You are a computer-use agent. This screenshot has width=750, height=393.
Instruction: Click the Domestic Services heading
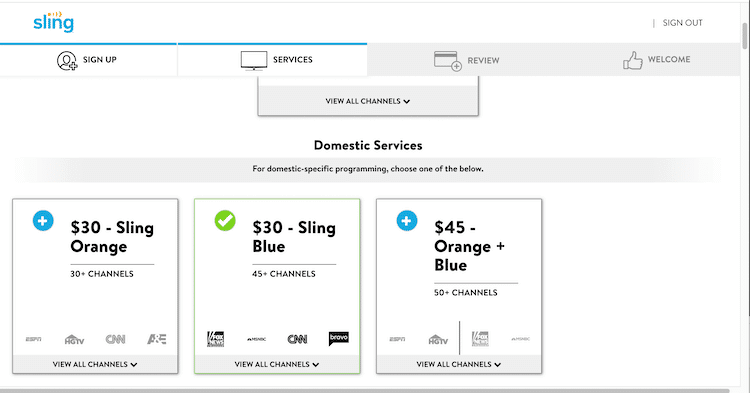pyautogui.click(x=368, y=145)
